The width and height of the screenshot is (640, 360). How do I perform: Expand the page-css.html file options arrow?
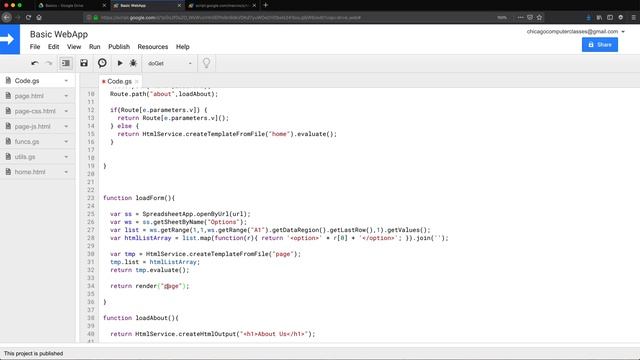(x=66, y=111)
